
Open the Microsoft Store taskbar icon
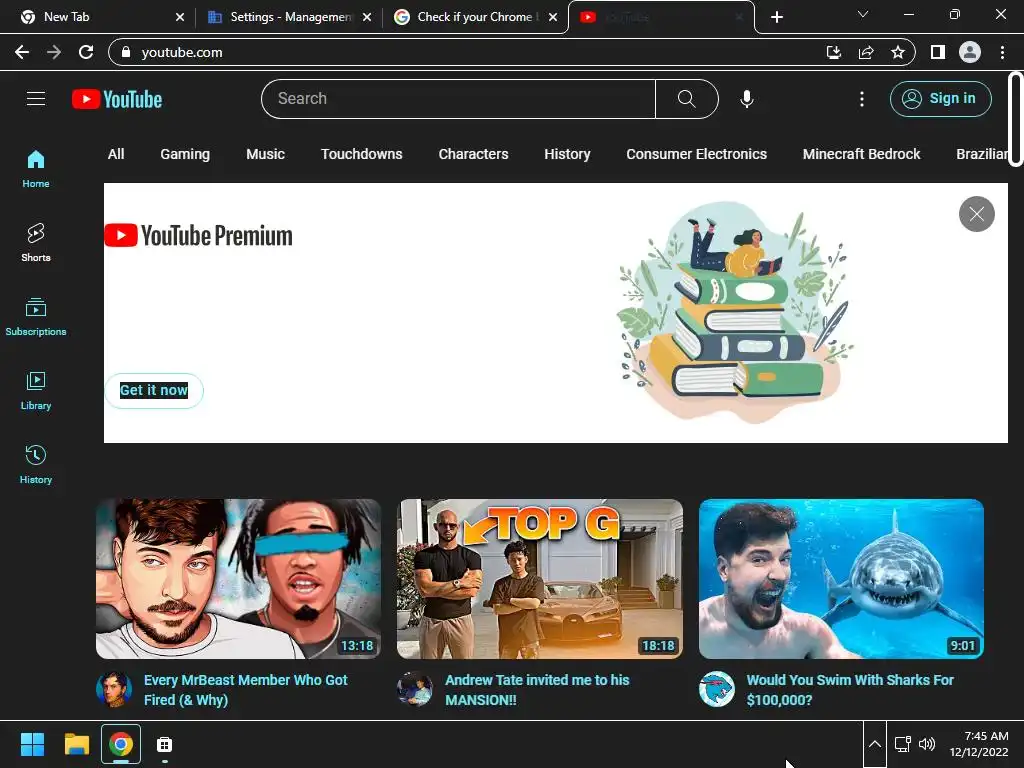coord(165,744)
